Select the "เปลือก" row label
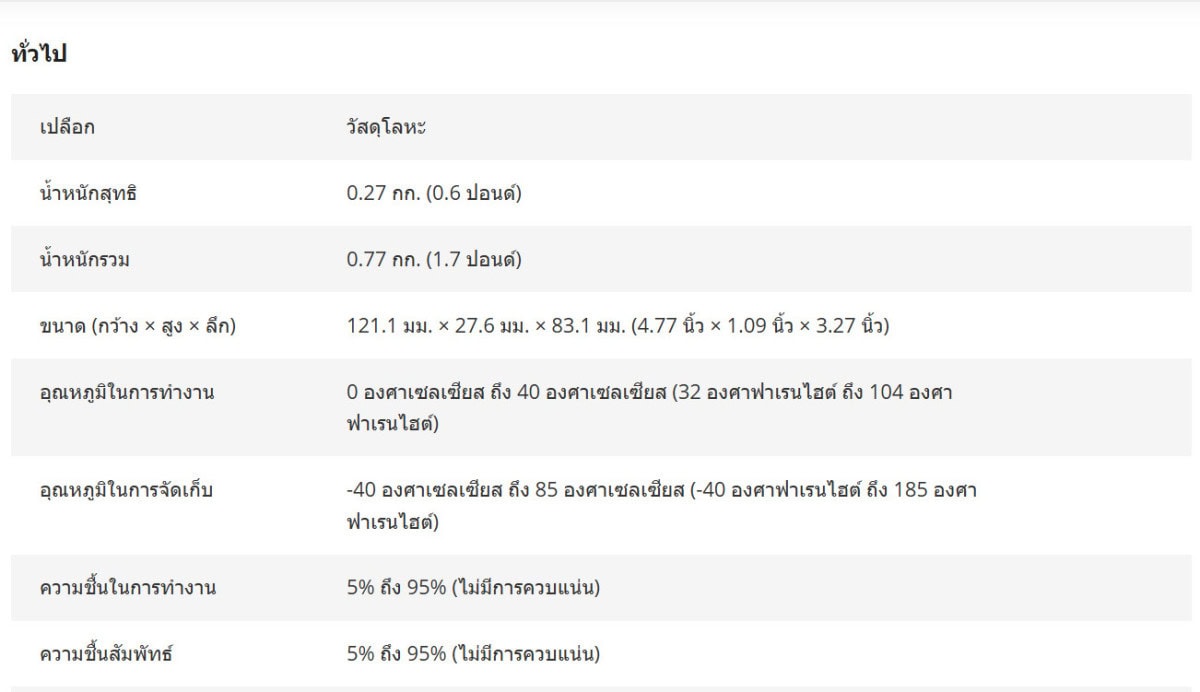Image resolution: width=1200 pixels, height=692 pixels. click(x=68, y=127)
